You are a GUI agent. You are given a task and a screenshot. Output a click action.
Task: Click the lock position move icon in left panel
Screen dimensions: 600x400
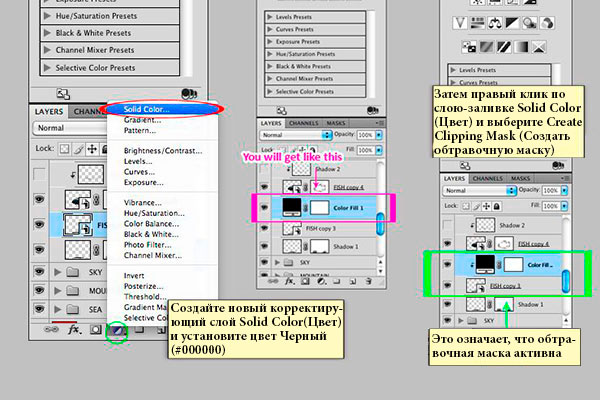[x=92, y=149]
